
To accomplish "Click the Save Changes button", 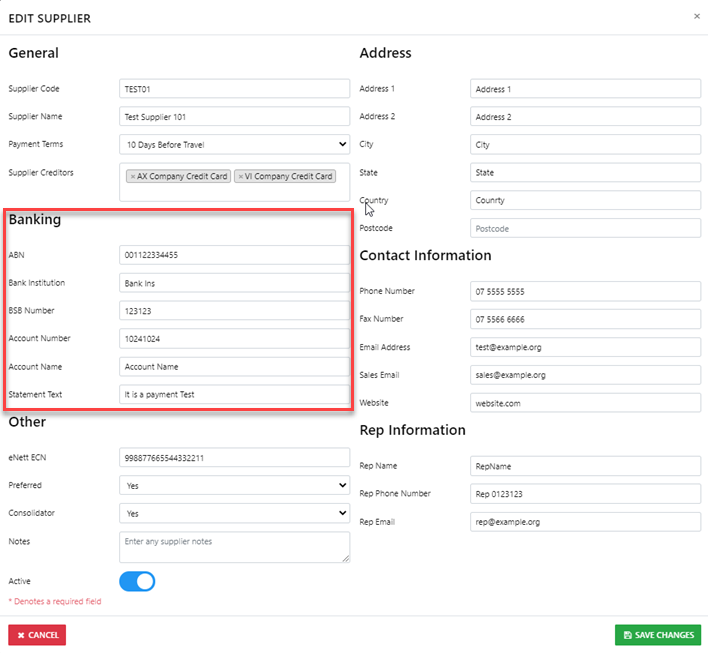I will (x=657, y=635).
